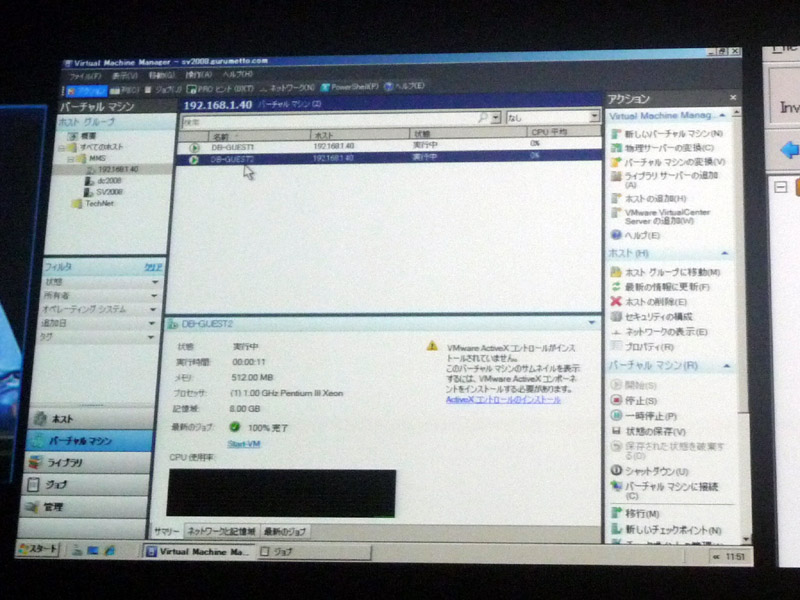
Task: Switch to the Networking and Storage tab
Action: pyautogui.click(x=221, y=532)
